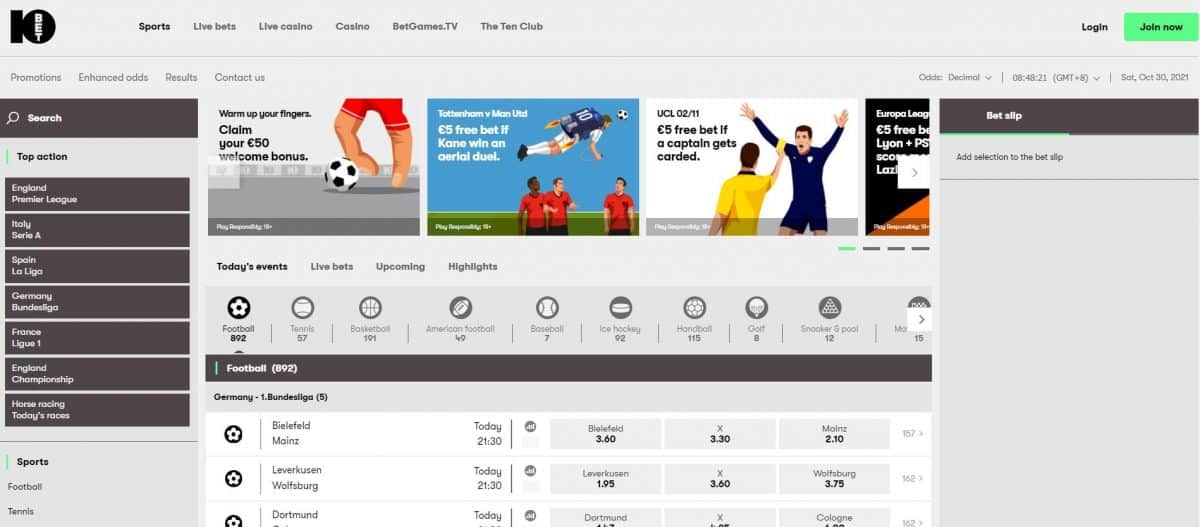The image size is (1200, 527).
Task: Open the Live bets top menu
Action: tap(214, 27)
